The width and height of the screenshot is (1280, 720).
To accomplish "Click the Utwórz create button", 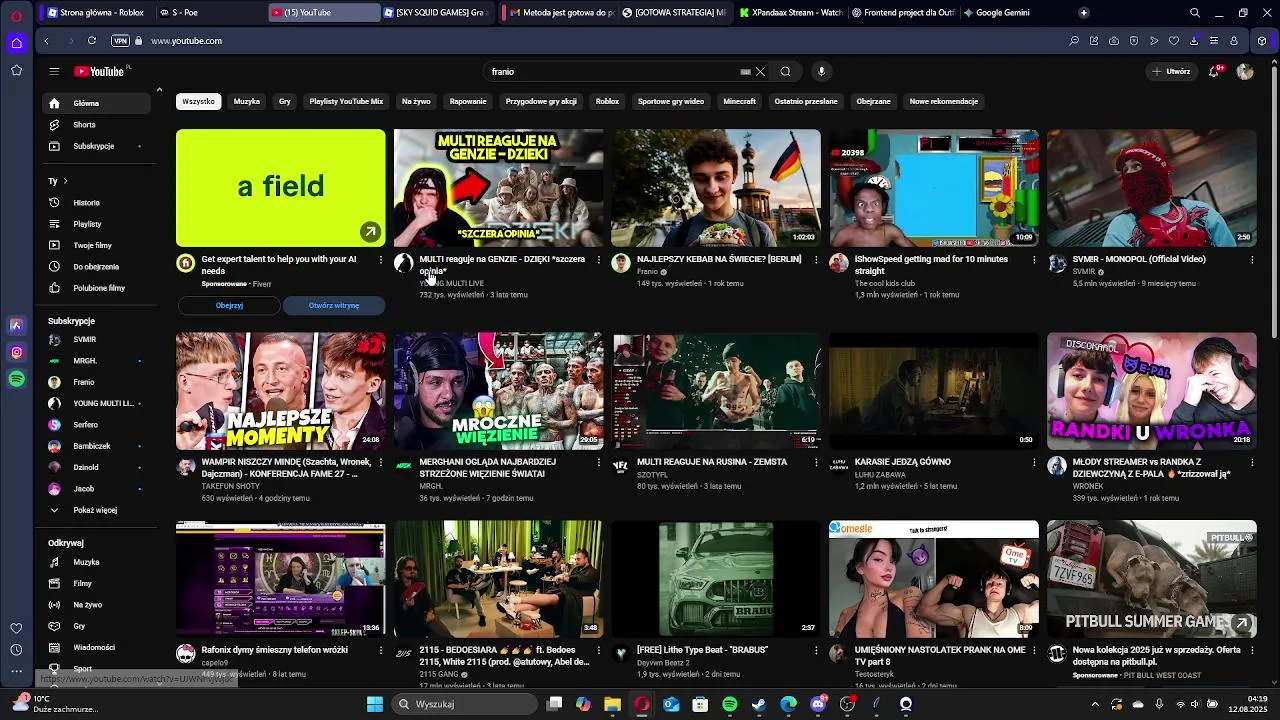I will [1171, 71].
